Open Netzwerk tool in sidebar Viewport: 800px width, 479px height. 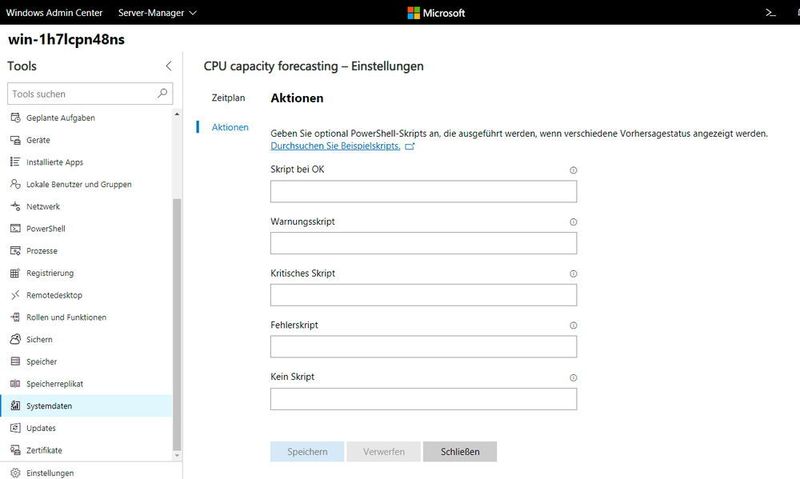coord(87,206)
